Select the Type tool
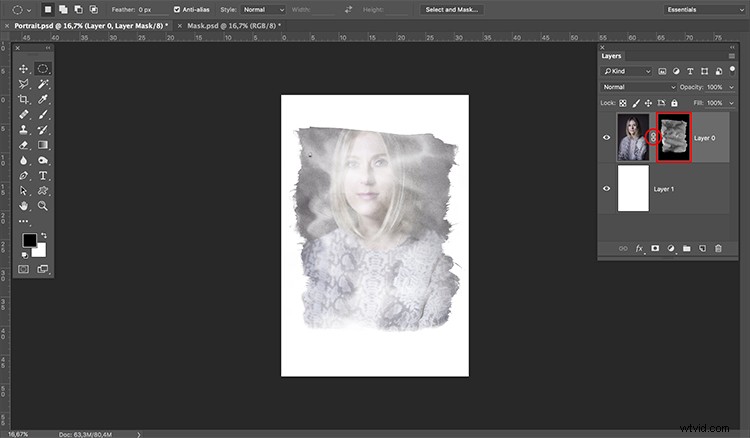 pos(43,175)
